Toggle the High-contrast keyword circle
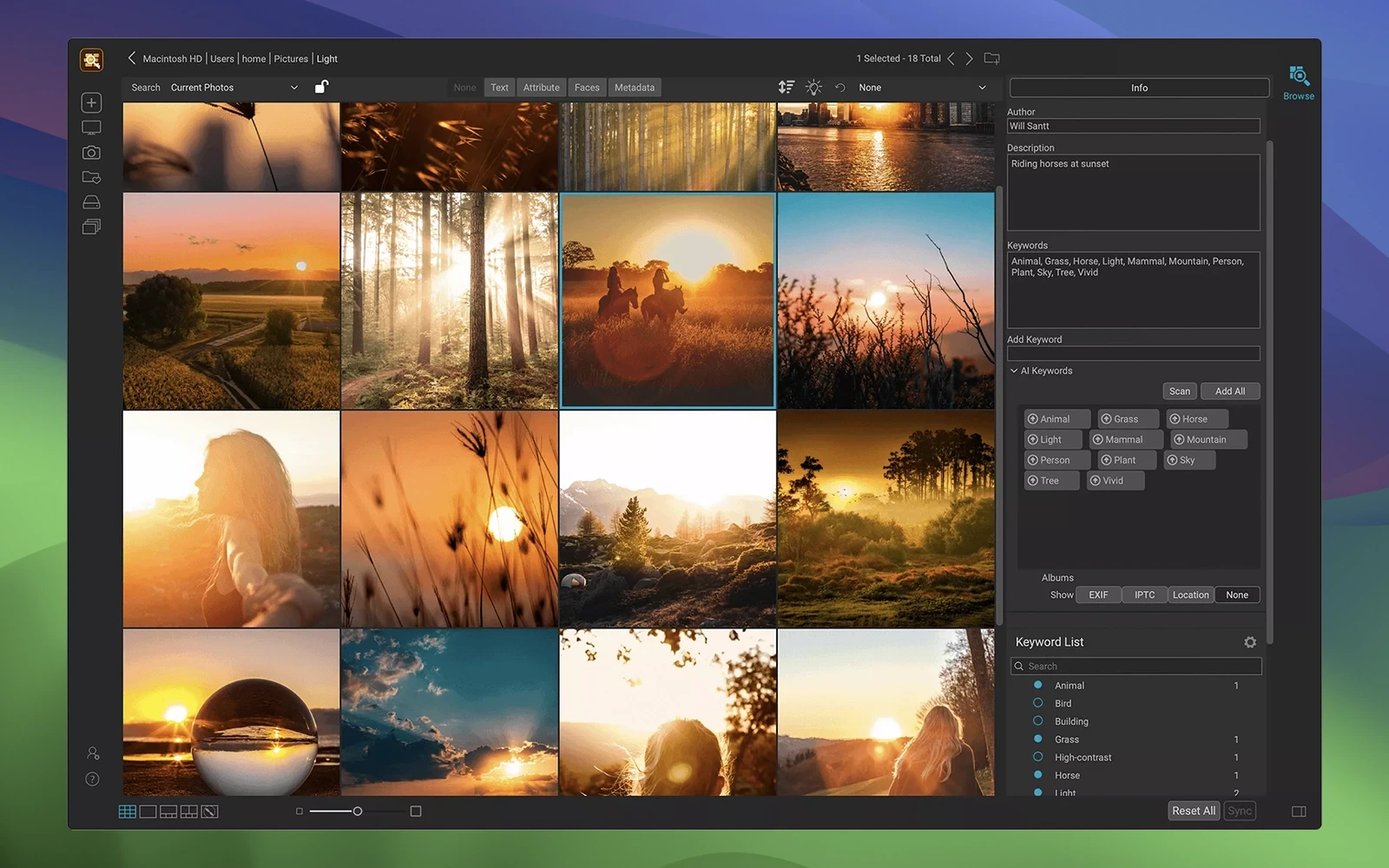Screen dimensions: 1389x868 [x=1037, y=757]
